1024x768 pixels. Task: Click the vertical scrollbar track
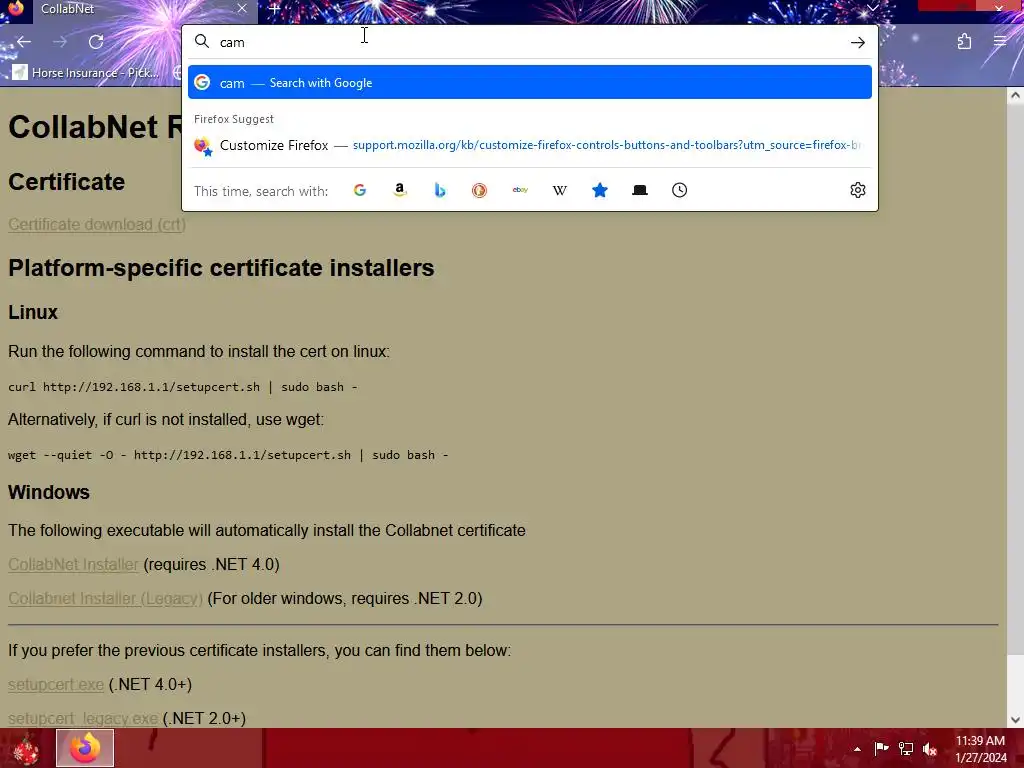pyautogui.click(x=1015, y=682)
